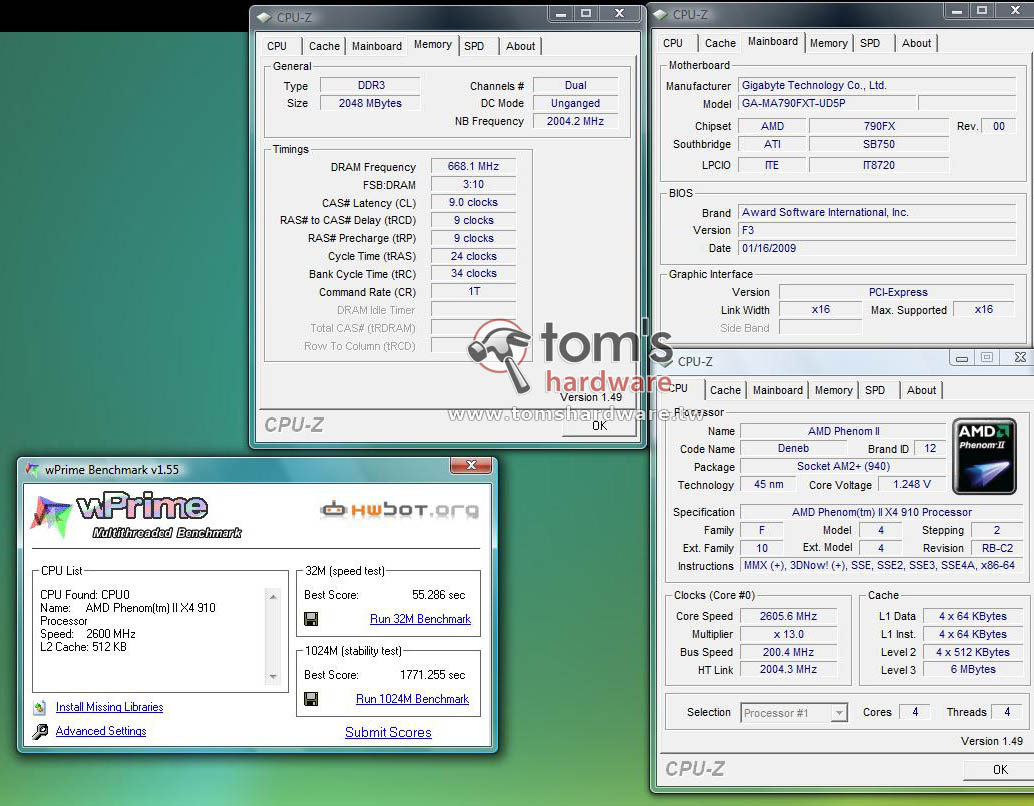This screenshot has height=806, width=1034.
Task: Click the Multiplier value x 13.0
Action: (788, 634)
